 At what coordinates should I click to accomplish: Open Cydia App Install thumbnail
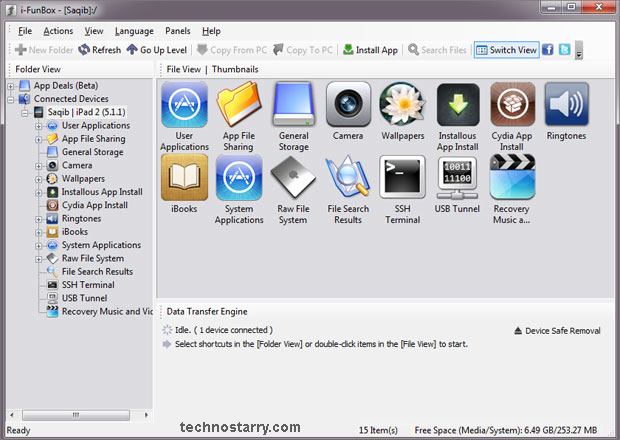pos(512,104)
